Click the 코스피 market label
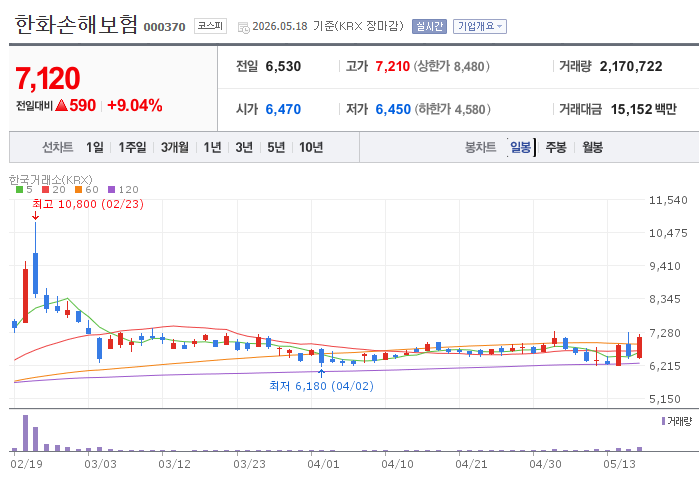Screen dimensions: 699x478 point(210,26)
